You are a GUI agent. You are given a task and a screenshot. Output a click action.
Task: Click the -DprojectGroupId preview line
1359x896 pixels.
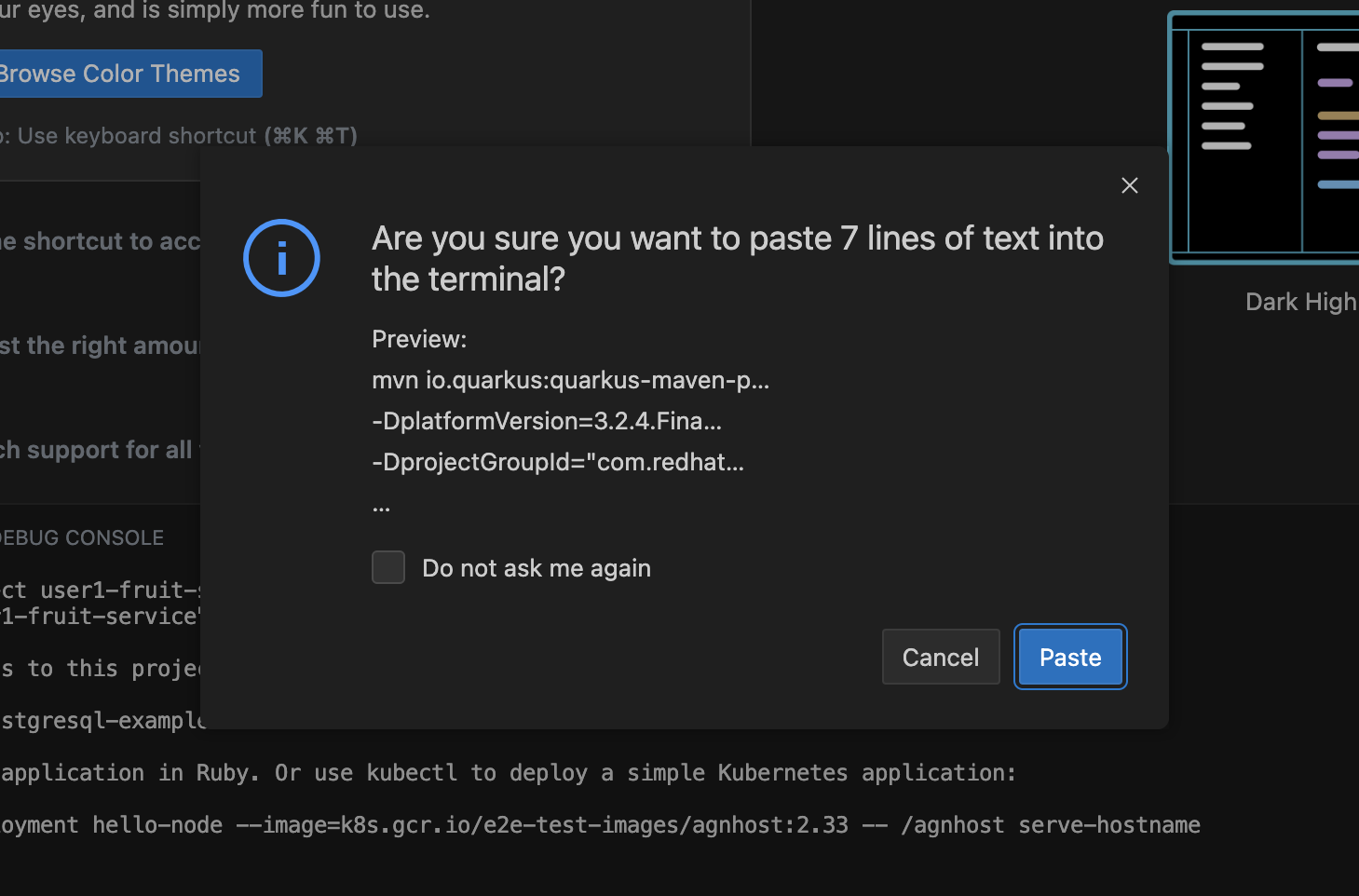click(x=558, y=462)
